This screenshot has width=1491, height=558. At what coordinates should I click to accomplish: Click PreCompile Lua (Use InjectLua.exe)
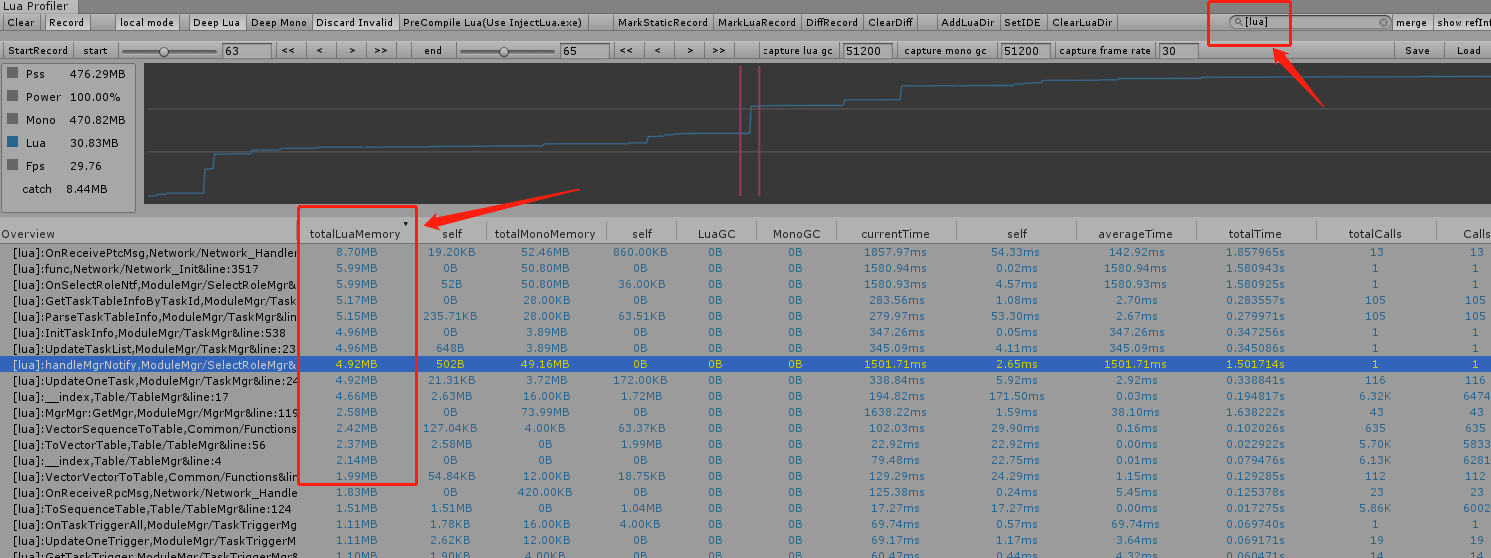495,22
